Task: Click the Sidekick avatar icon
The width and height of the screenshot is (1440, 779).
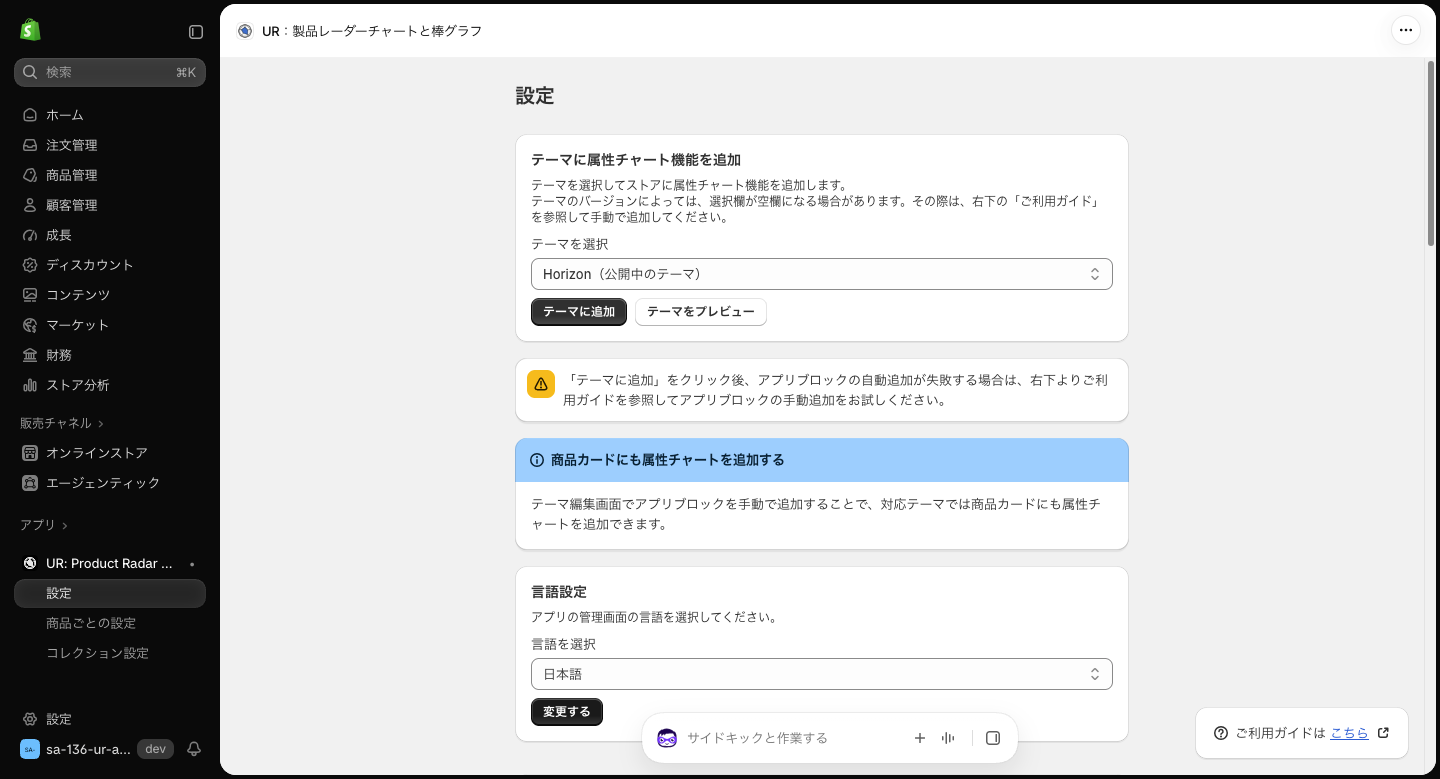Action: coord(667,738)
